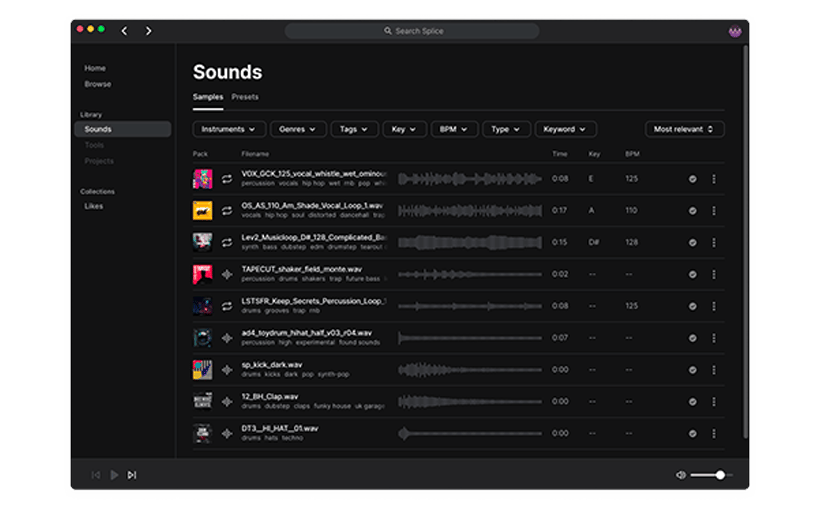This screenshot has height=510, width=821.
Task: Open more options for OS_AS_110_Am_Shade_Vocal_Loop
Action: point(713,211)
